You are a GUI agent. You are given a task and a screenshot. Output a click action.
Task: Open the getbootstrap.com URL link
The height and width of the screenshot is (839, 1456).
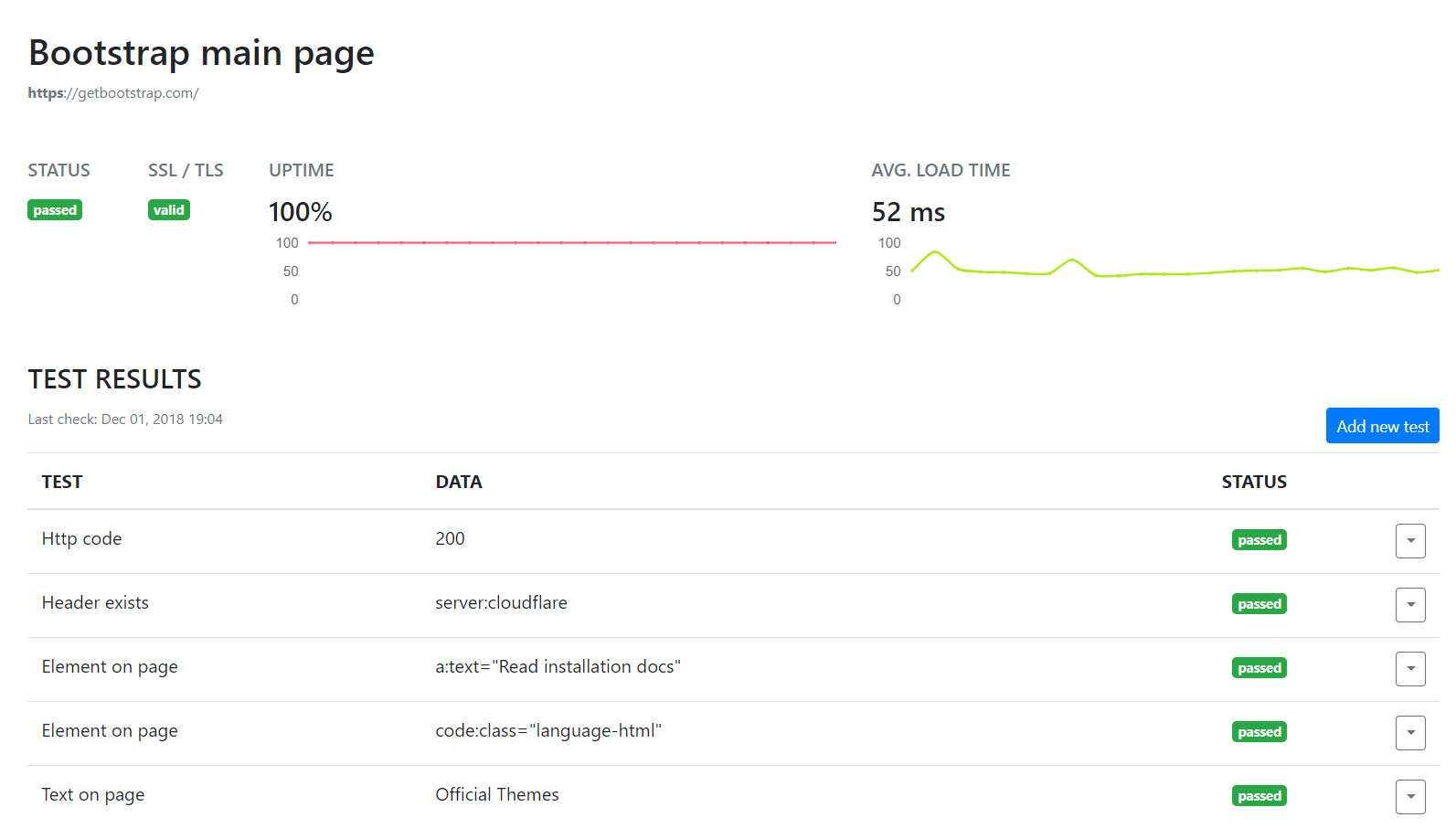point(113,93)
